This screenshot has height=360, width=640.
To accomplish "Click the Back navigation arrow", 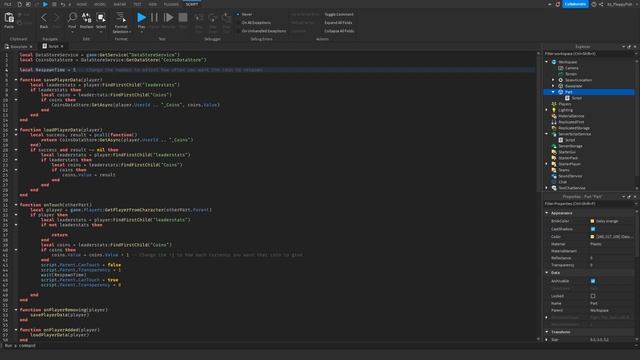I will click(x=44, y=18).
